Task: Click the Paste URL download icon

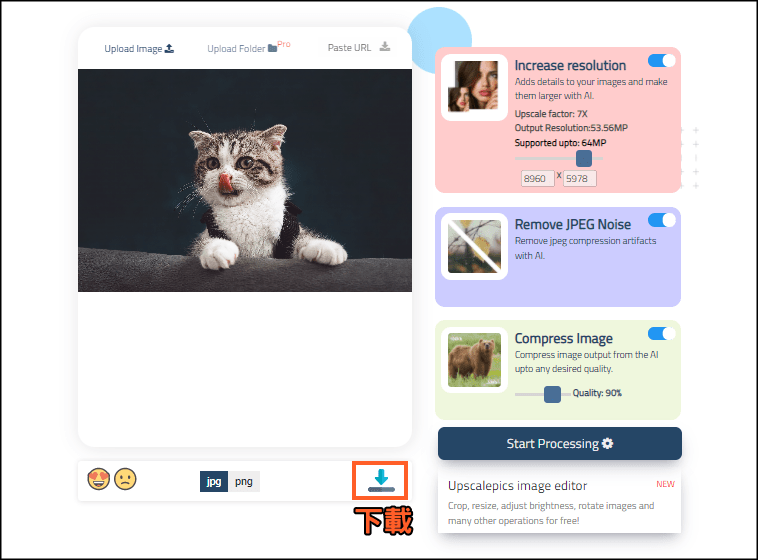Action: coord(385,46)
